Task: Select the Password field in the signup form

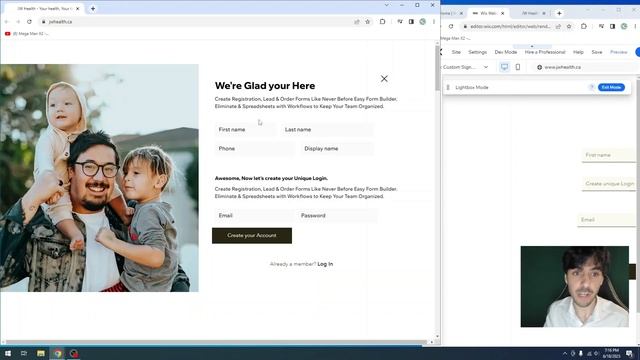Action: click(x=338, y=216)
